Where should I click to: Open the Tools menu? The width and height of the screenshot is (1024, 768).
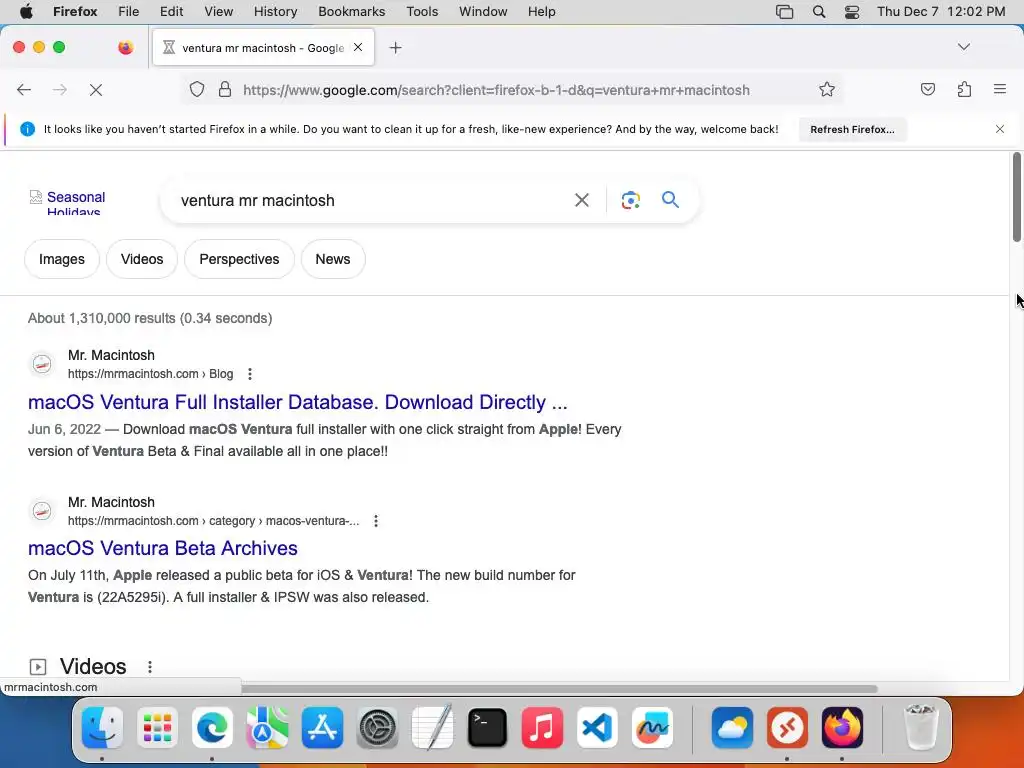coord(422,11)
